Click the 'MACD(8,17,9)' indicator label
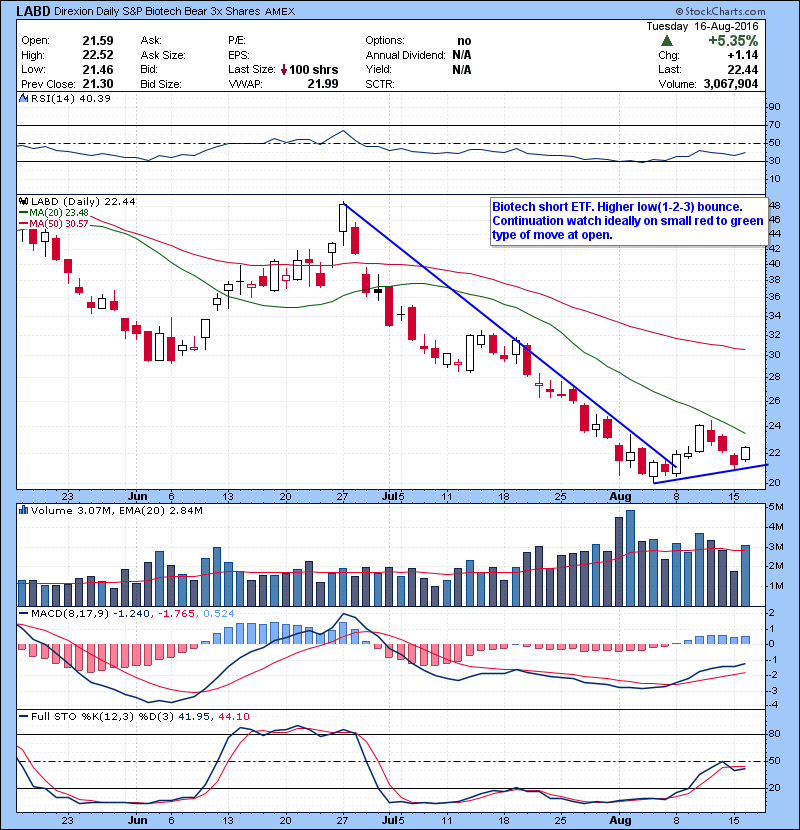800x830 pixels. pos(70,614)
